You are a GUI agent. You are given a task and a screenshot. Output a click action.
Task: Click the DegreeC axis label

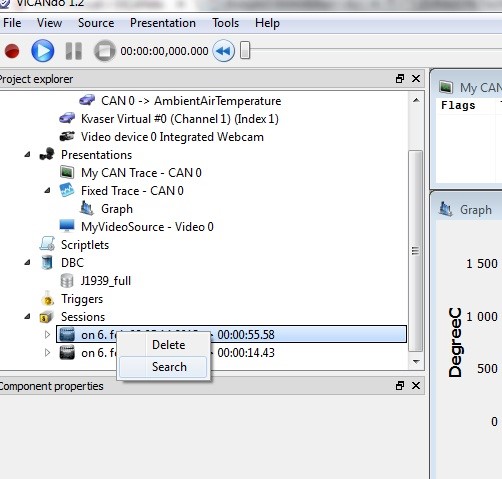pos(455,342)
